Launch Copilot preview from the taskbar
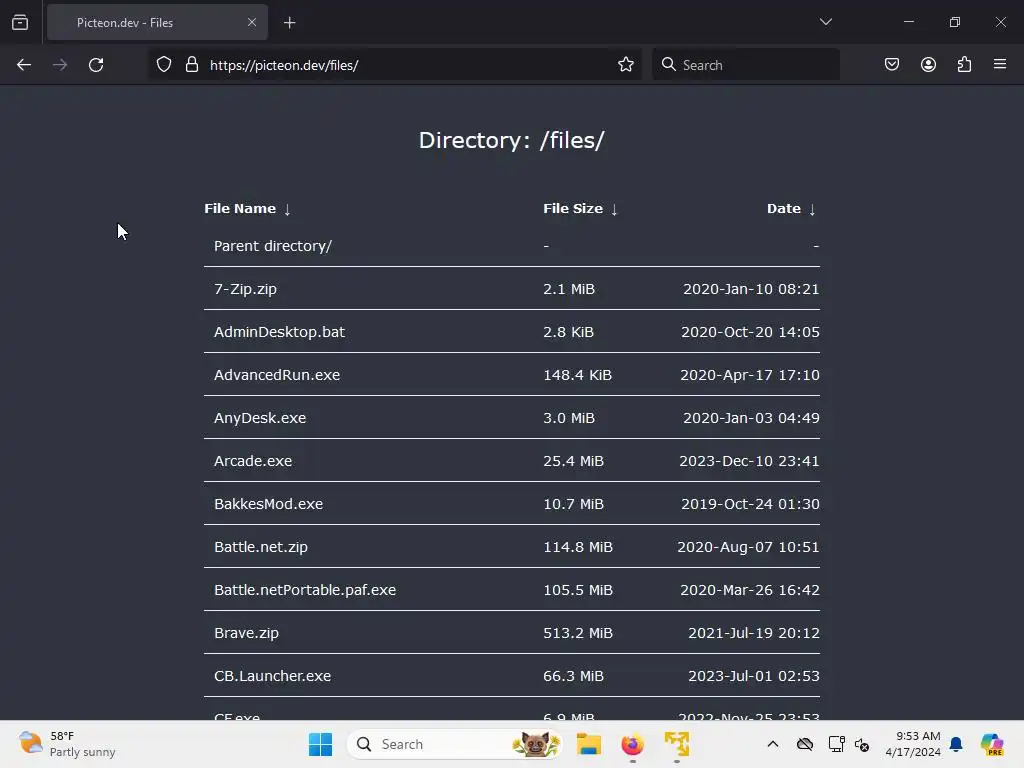Screen dimensions: 1024x768 click(x=992, y=744)
